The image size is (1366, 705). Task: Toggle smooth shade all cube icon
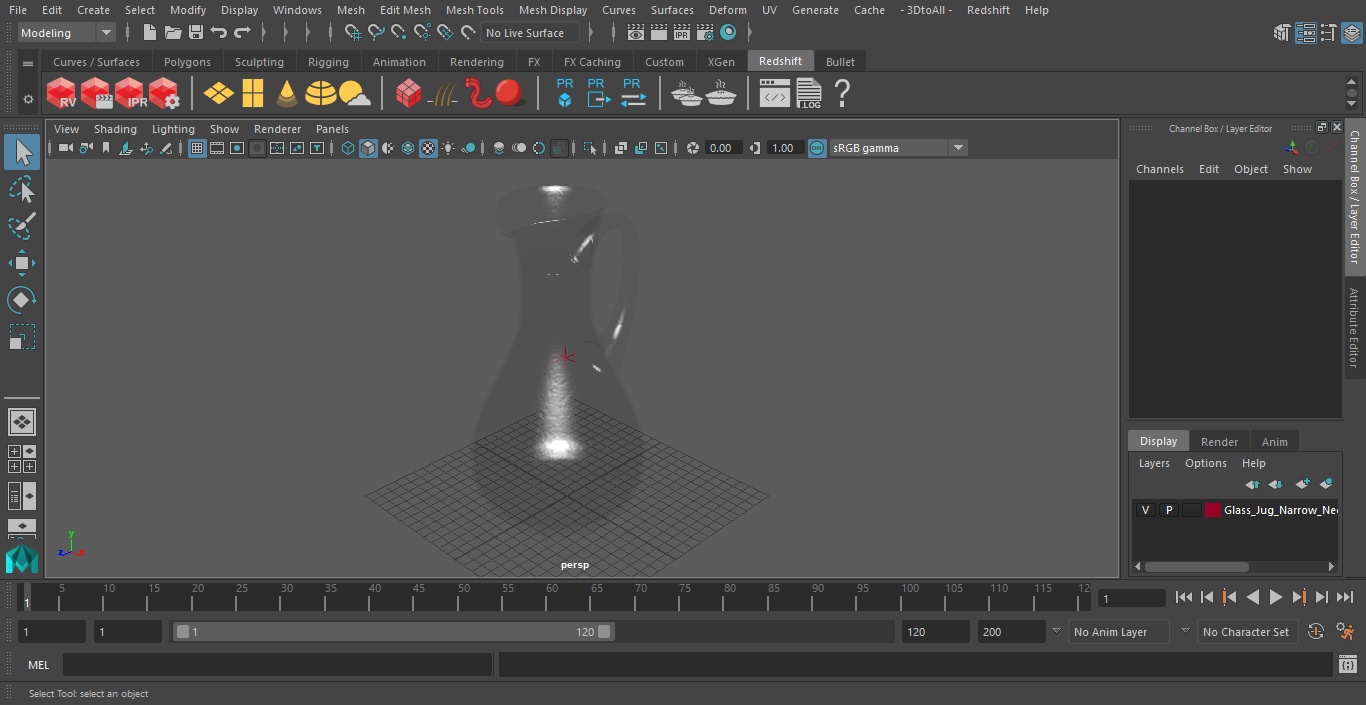368,148
